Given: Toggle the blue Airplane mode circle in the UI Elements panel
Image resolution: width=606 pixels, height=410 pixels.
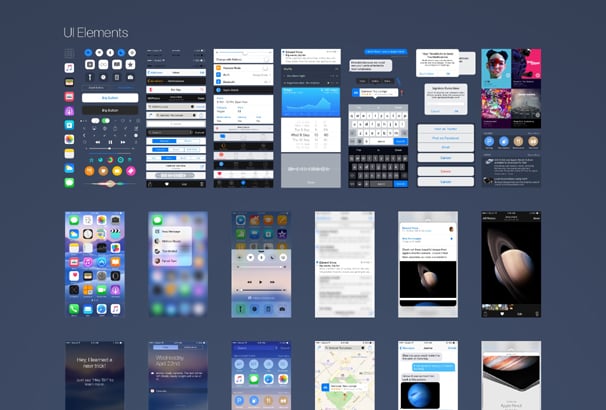Looking at the screenshot, I should click(x=88, y=53).
